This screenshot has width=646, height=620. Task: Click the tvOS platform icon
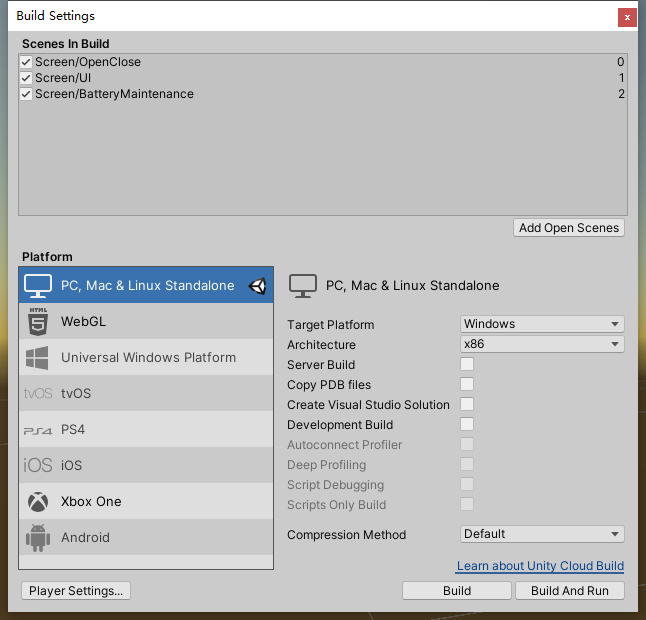[x=38, y=393]
